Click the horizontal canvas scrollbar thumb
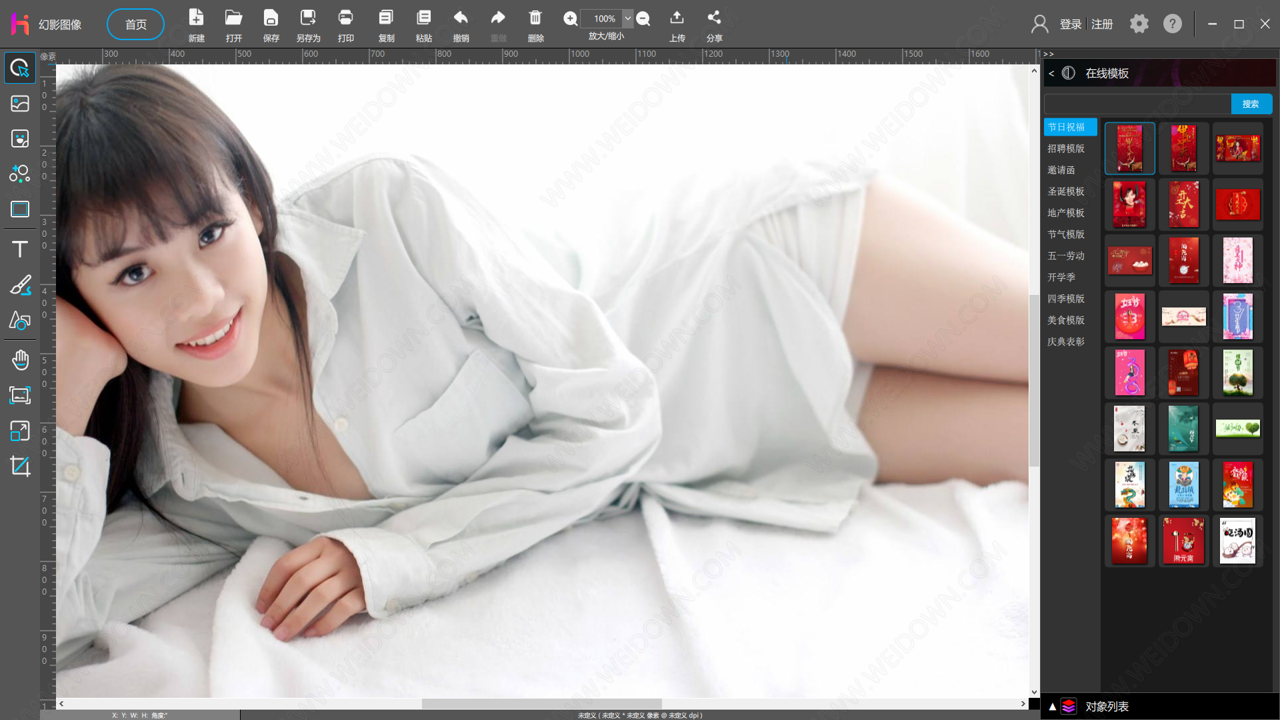Screen dimensions: 1280x720 tap(541, 704)
